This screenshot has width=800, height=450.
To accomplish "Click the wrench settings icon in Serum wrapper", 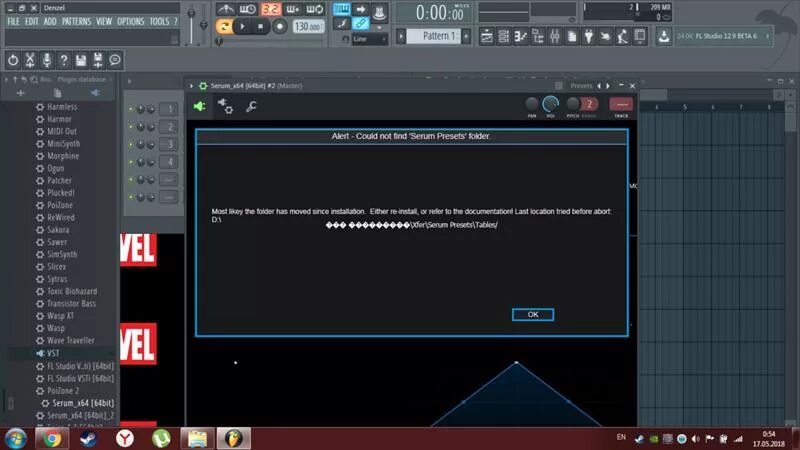I will tap(251, 106).
